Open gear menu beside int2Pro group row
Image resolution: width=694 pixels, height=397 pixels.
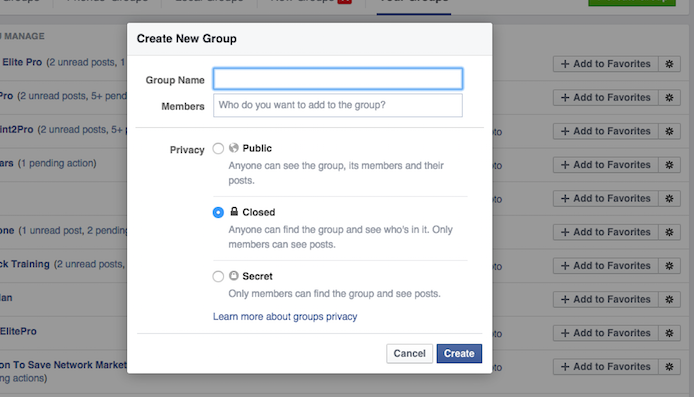click(x=669, y=131)
